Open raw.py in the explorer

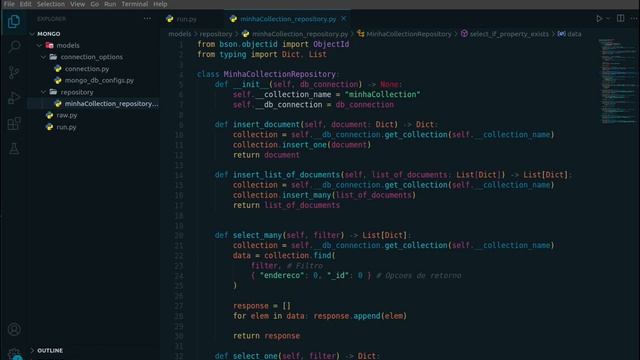point(67,116)
